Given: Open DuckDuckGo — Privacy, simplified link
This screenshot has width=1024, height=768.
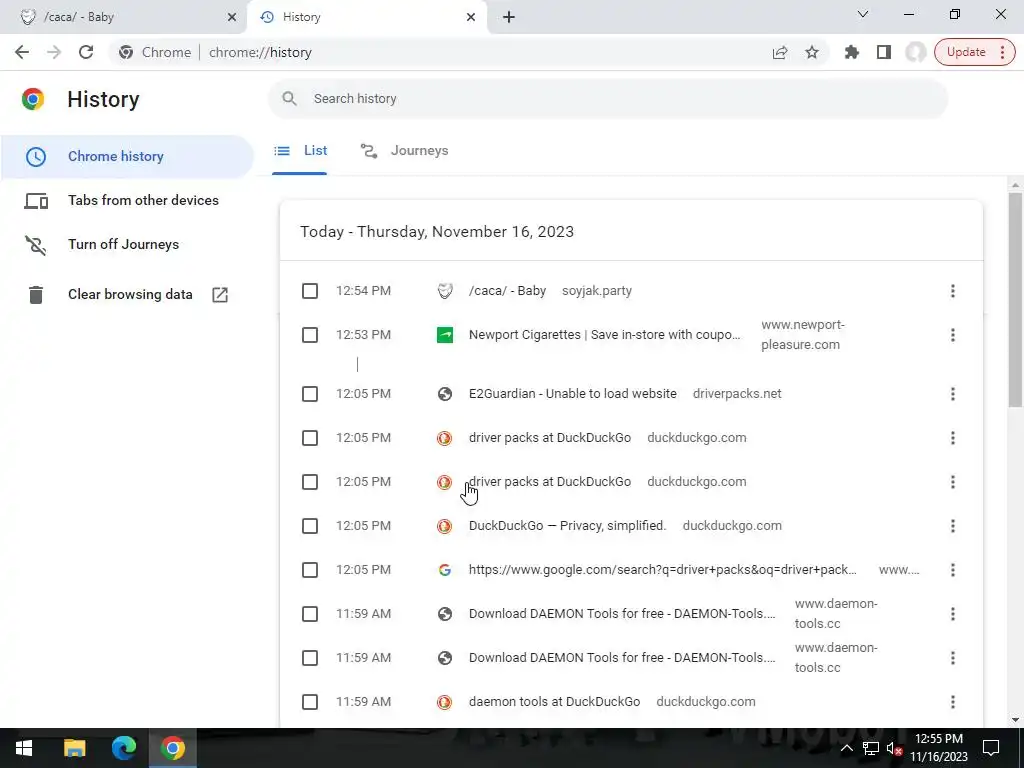Looking at the screenshot, I should 568,526.
